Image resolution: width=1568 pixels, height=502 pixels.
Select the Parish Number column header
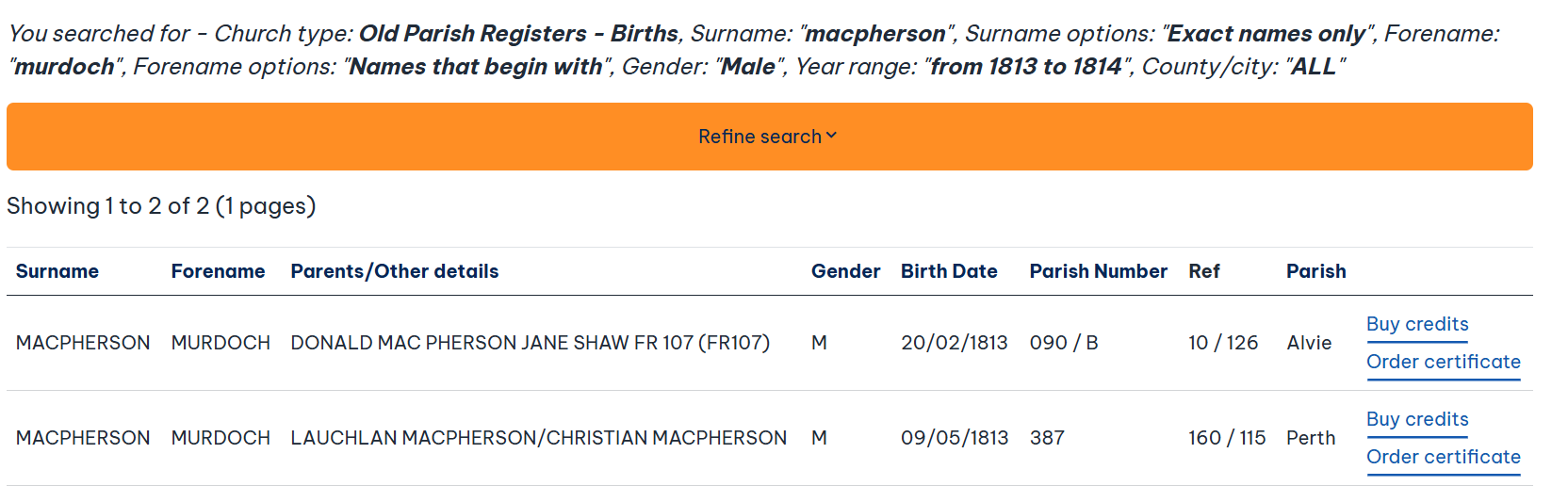coord(1098,271)
